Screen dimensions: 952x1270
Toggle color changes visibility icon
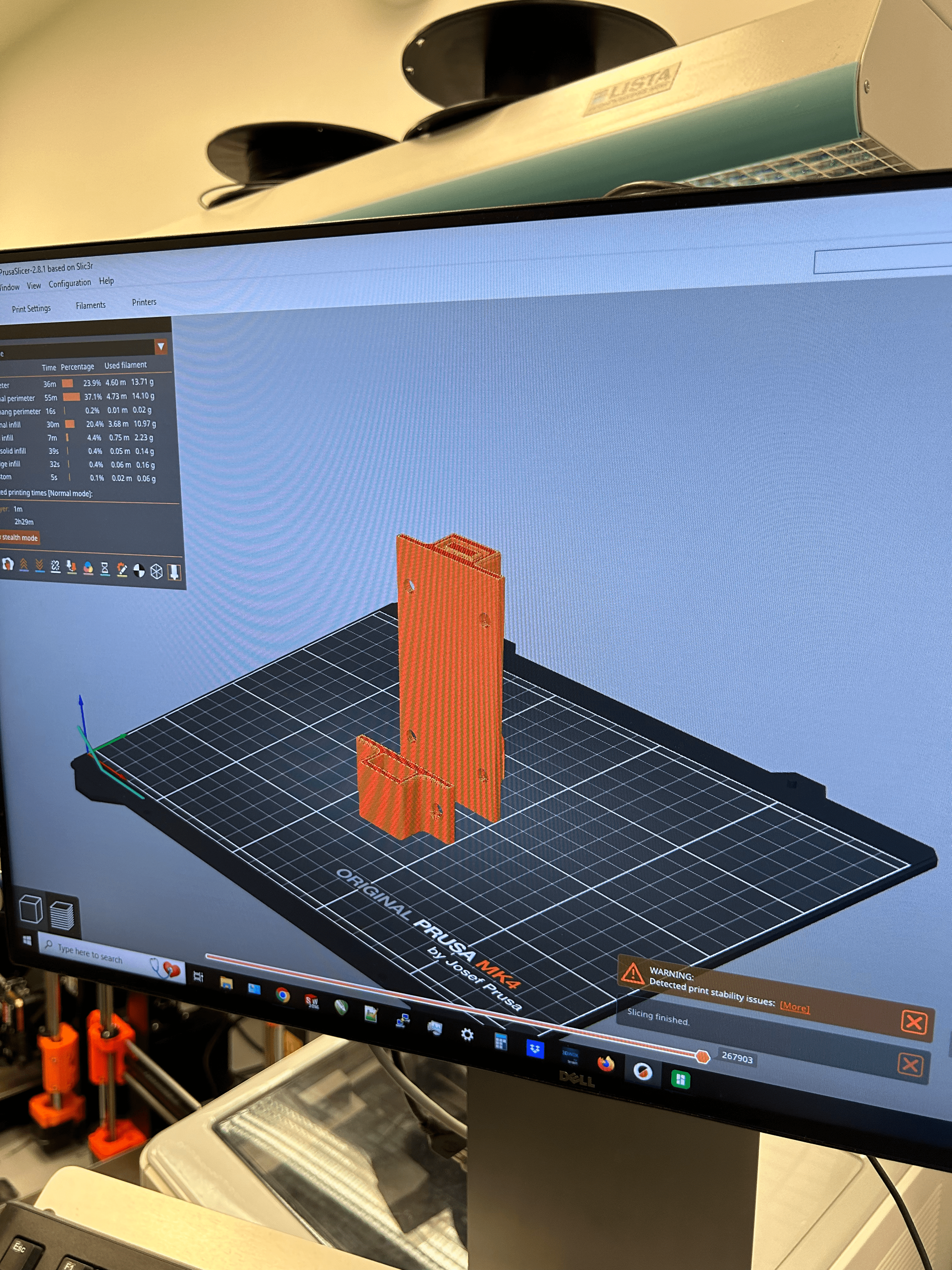pos(88,568)
